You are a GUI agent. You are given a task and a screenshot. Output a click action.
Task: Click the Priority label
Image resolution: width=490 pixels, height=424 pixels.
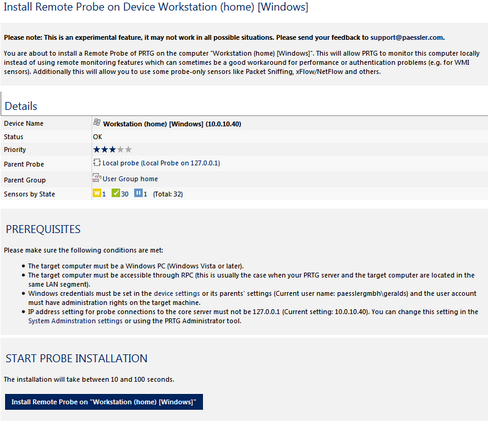coord(15,150)
